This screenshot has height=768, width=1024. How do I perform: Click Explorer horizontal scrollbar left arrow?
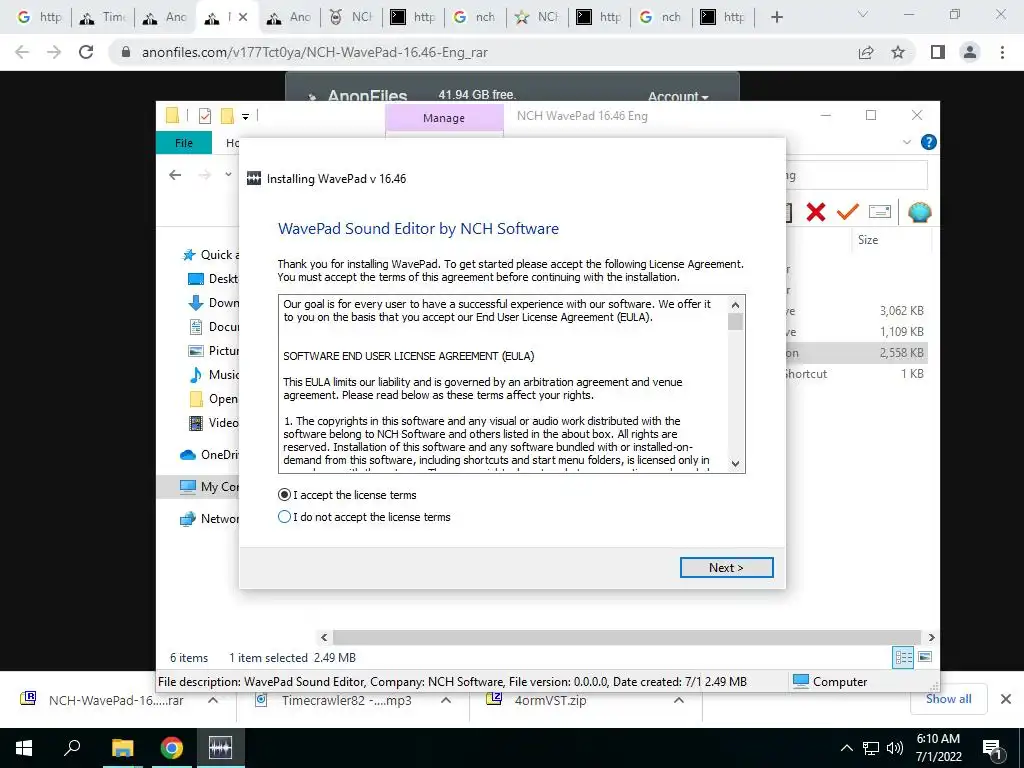(324, 637)
